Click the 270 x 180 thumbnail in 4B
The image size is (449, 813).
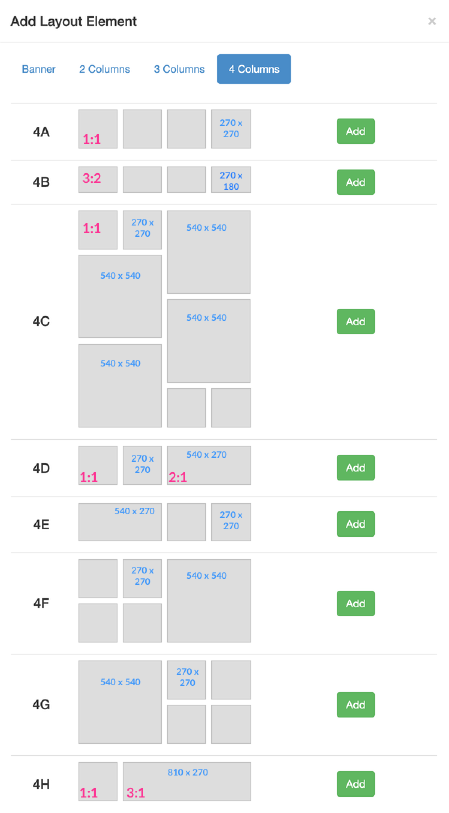point(231,180)
